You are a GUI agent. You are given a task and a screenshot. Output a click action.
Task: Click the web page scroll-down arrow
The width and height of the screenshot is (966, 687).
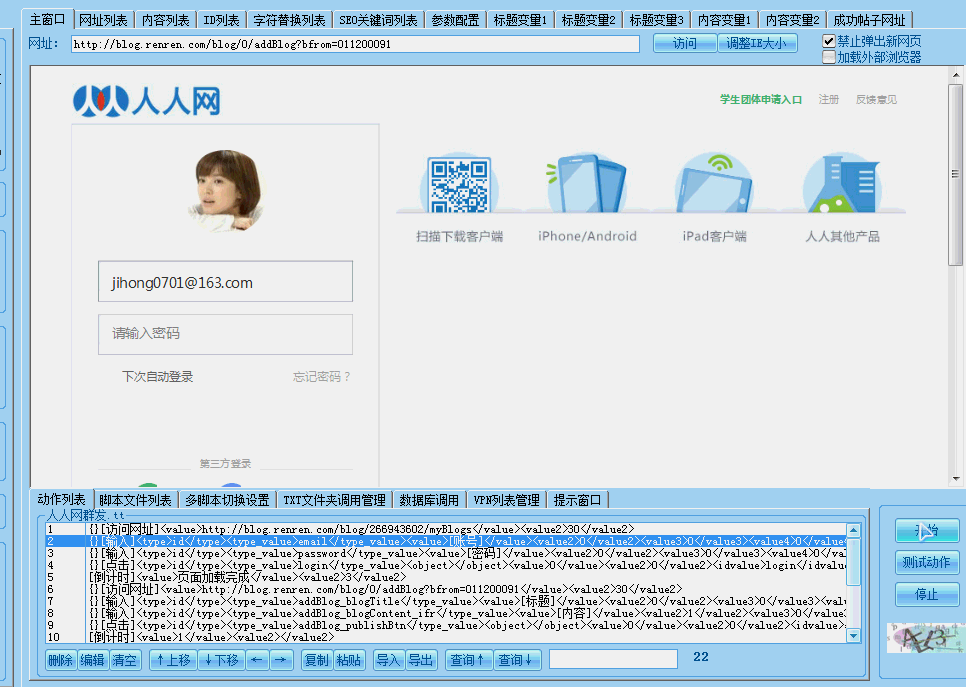point(956,479)
